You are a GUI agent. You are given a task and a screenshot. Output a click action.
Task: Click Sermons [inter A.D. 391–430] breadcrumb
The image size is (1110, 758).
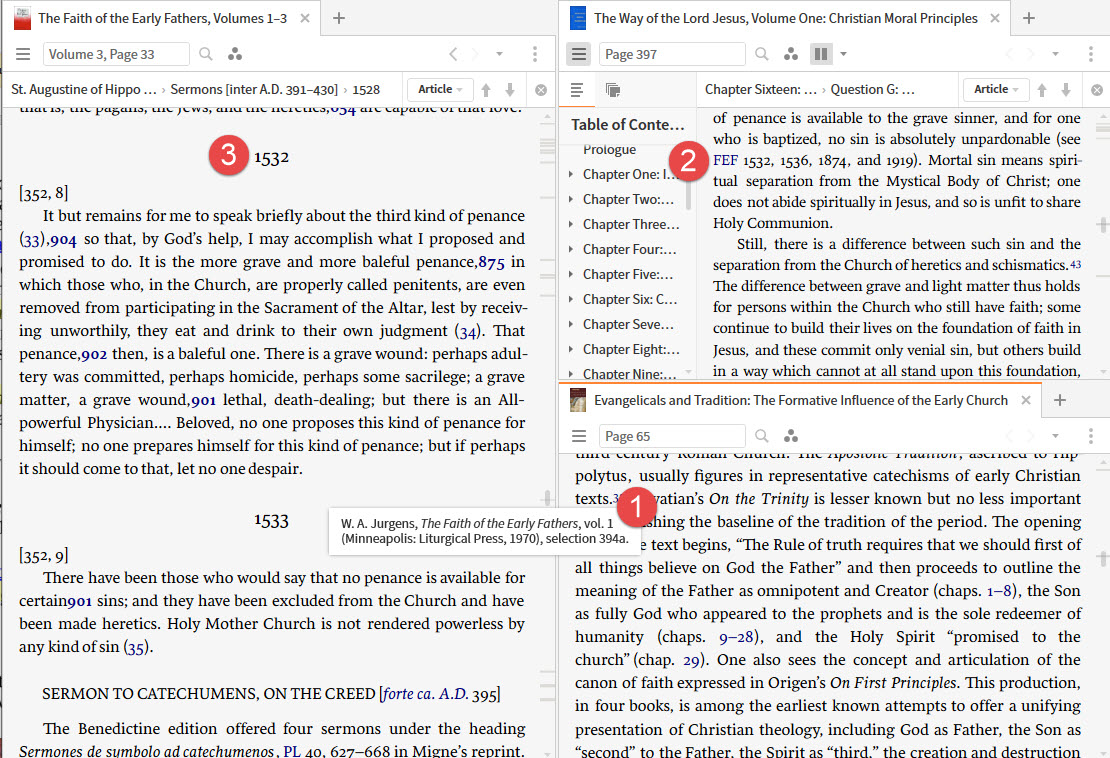coord(253,89)
